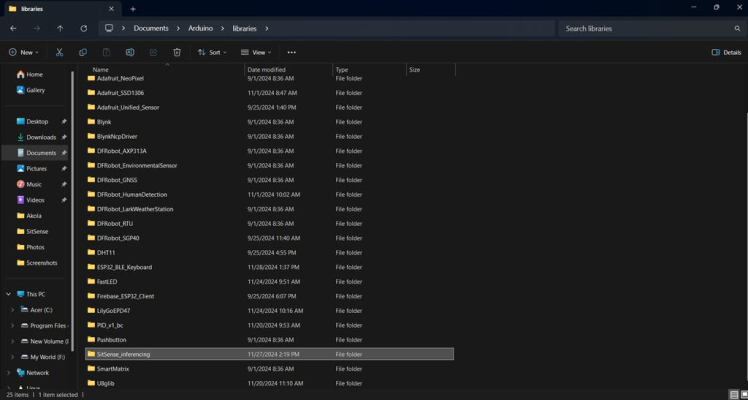Screen dimensions: 748x400
Task: Open the Sort dropdown menu
Action: pos(211,52)
